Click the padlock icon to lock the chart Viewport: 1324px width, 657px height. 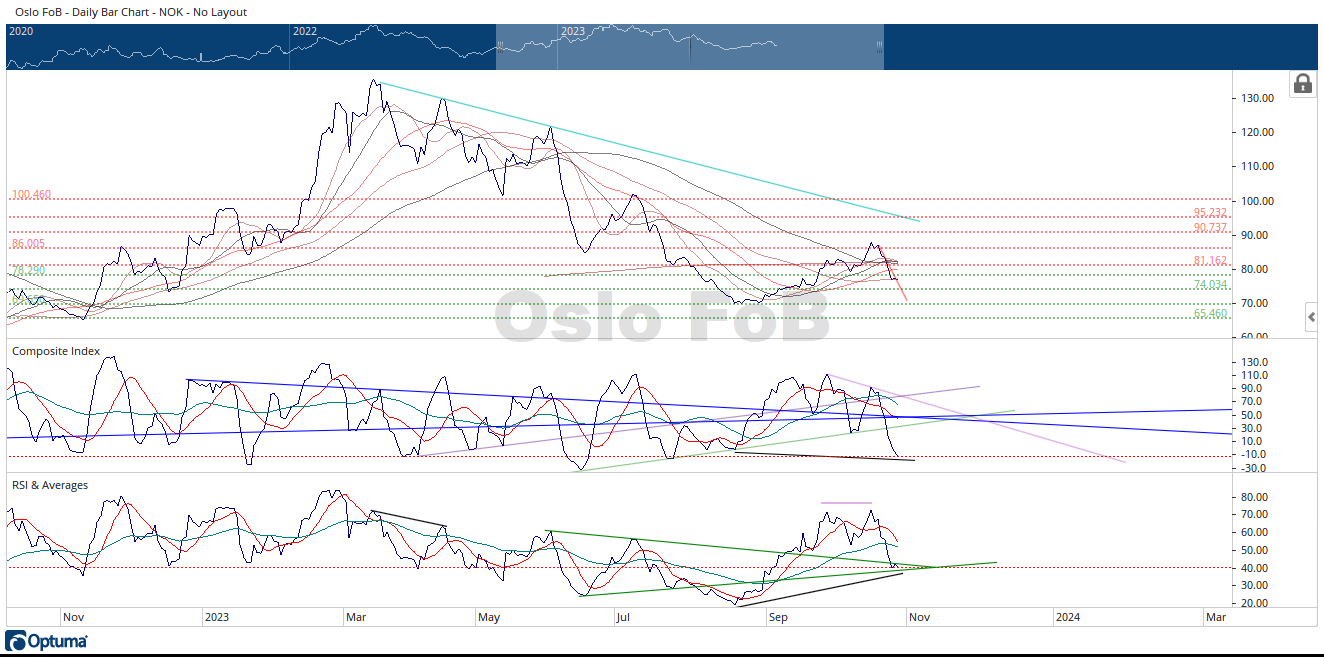click(x=1303, y=83)
